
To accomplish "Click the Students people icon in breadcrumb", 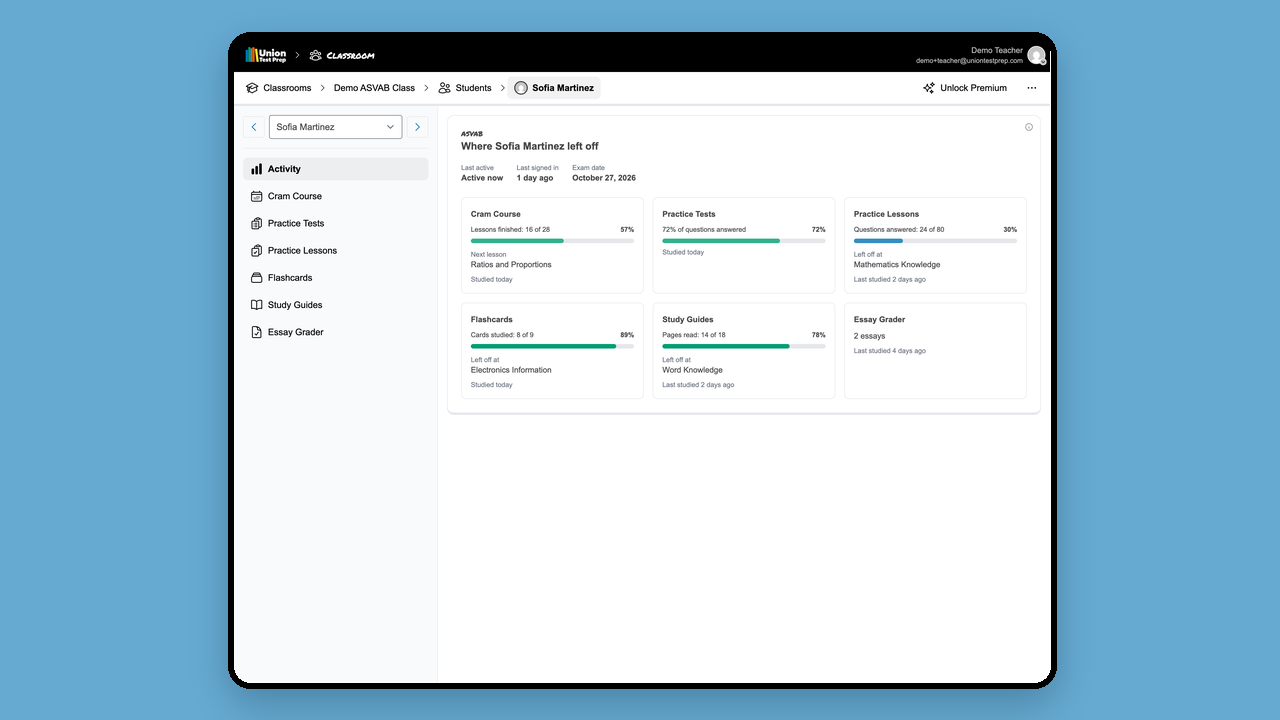I will [x=445, y=88].
